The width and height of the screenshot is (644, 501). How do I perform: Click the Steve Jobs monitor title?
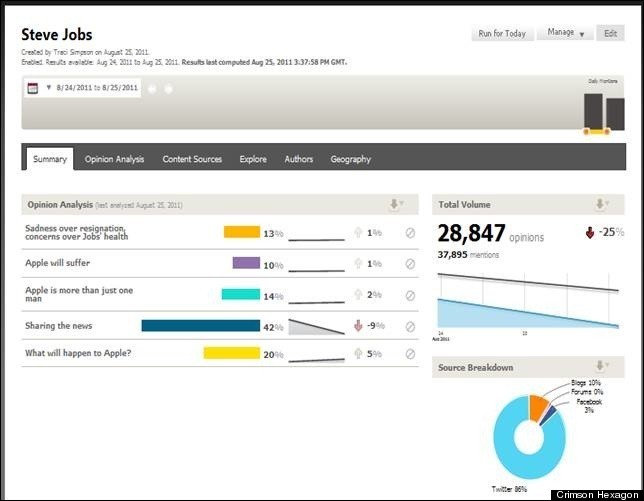pos(57,34)
